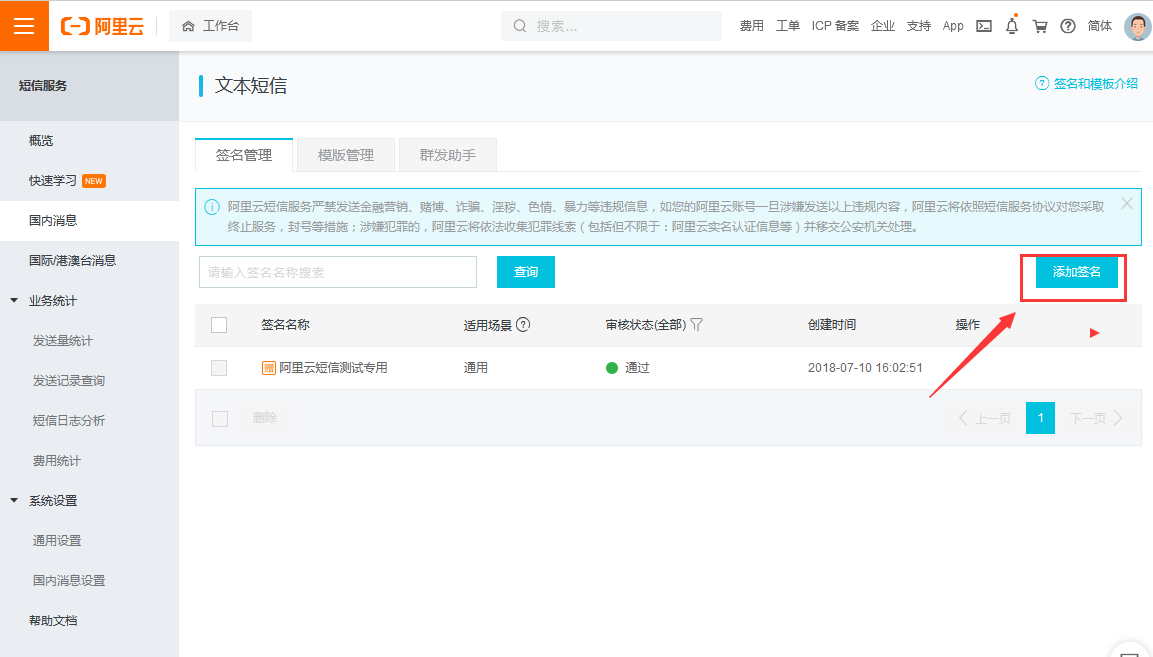Switch to the 群发助手 tab

447,155
